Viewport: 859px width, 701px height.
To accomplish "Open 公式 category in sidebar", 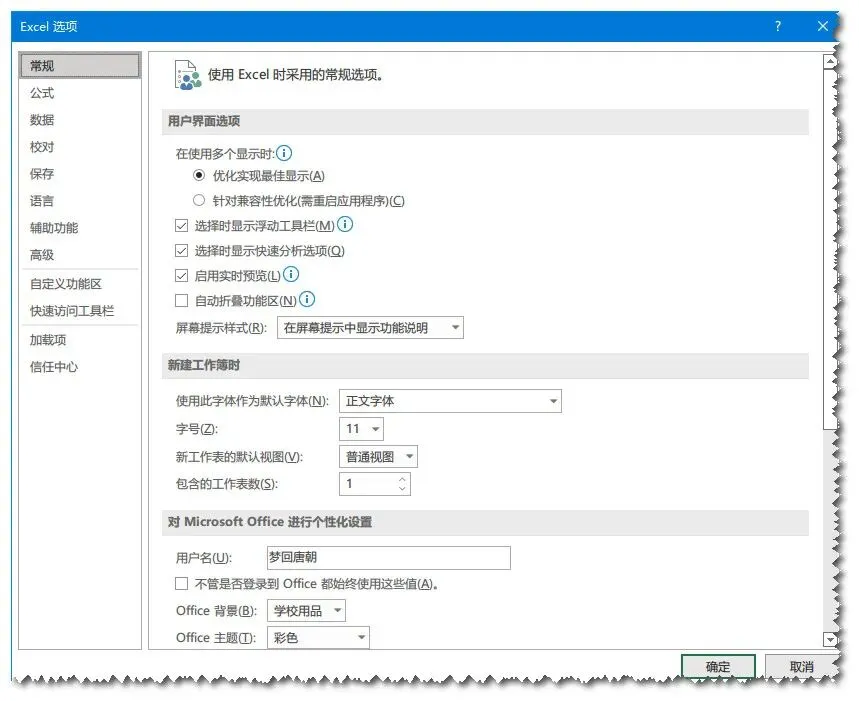I will 80,93.
